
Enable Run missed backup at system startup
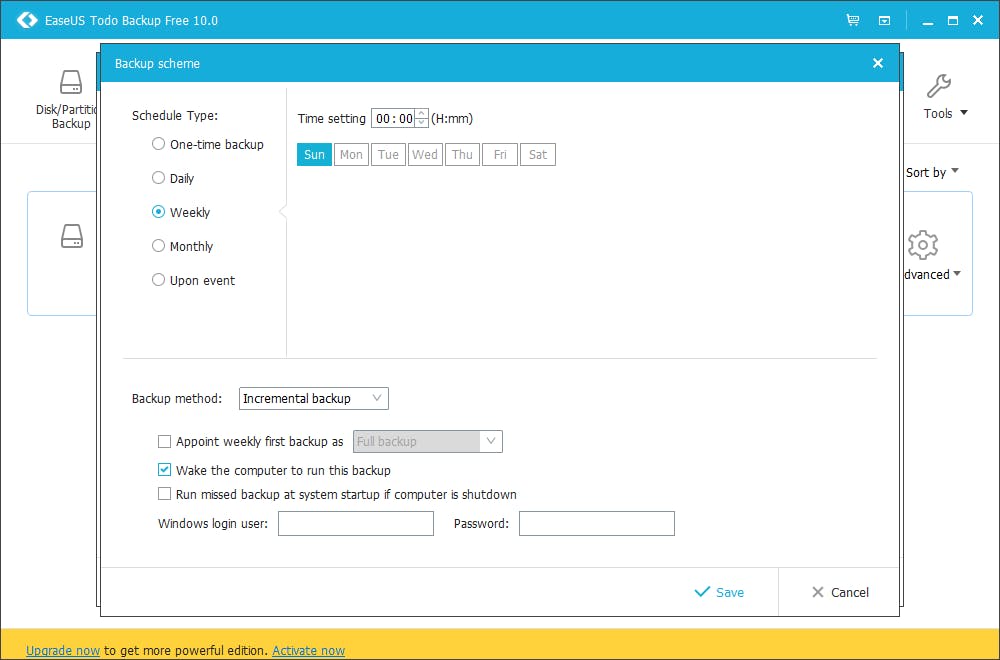[x=165, y=494]
